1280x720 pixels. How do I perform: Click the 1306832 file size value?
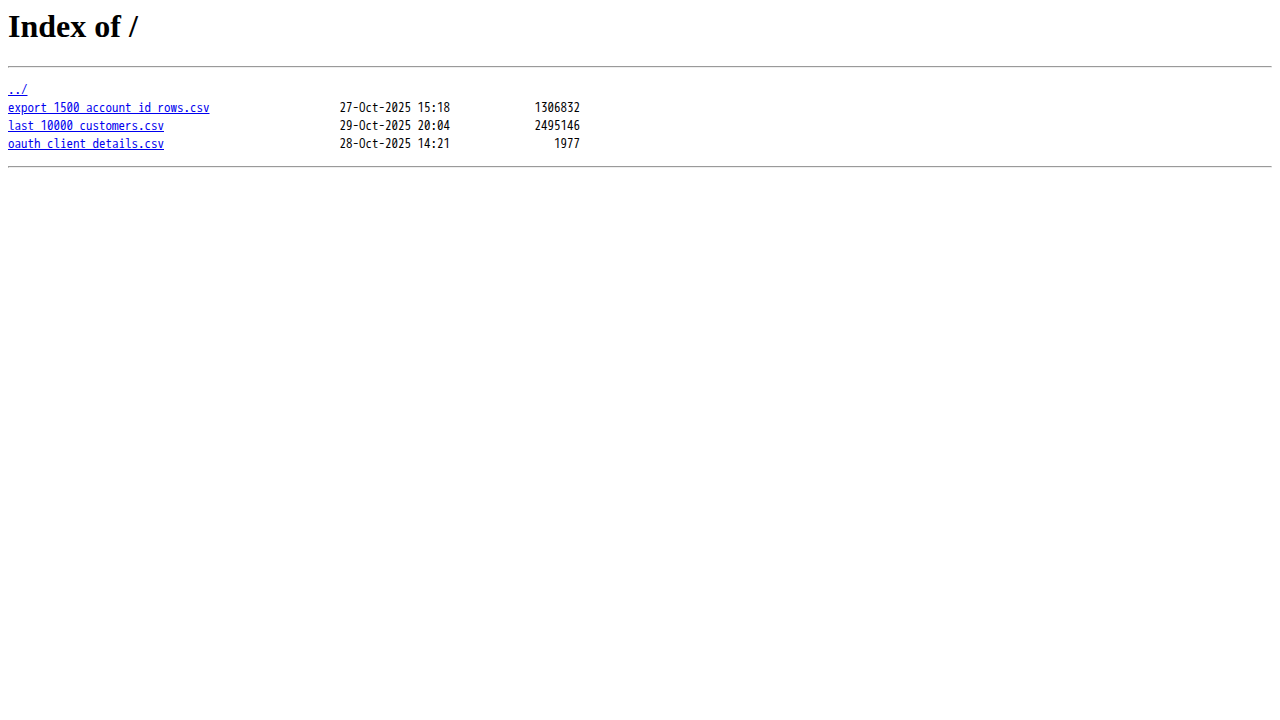coord(557,108)
